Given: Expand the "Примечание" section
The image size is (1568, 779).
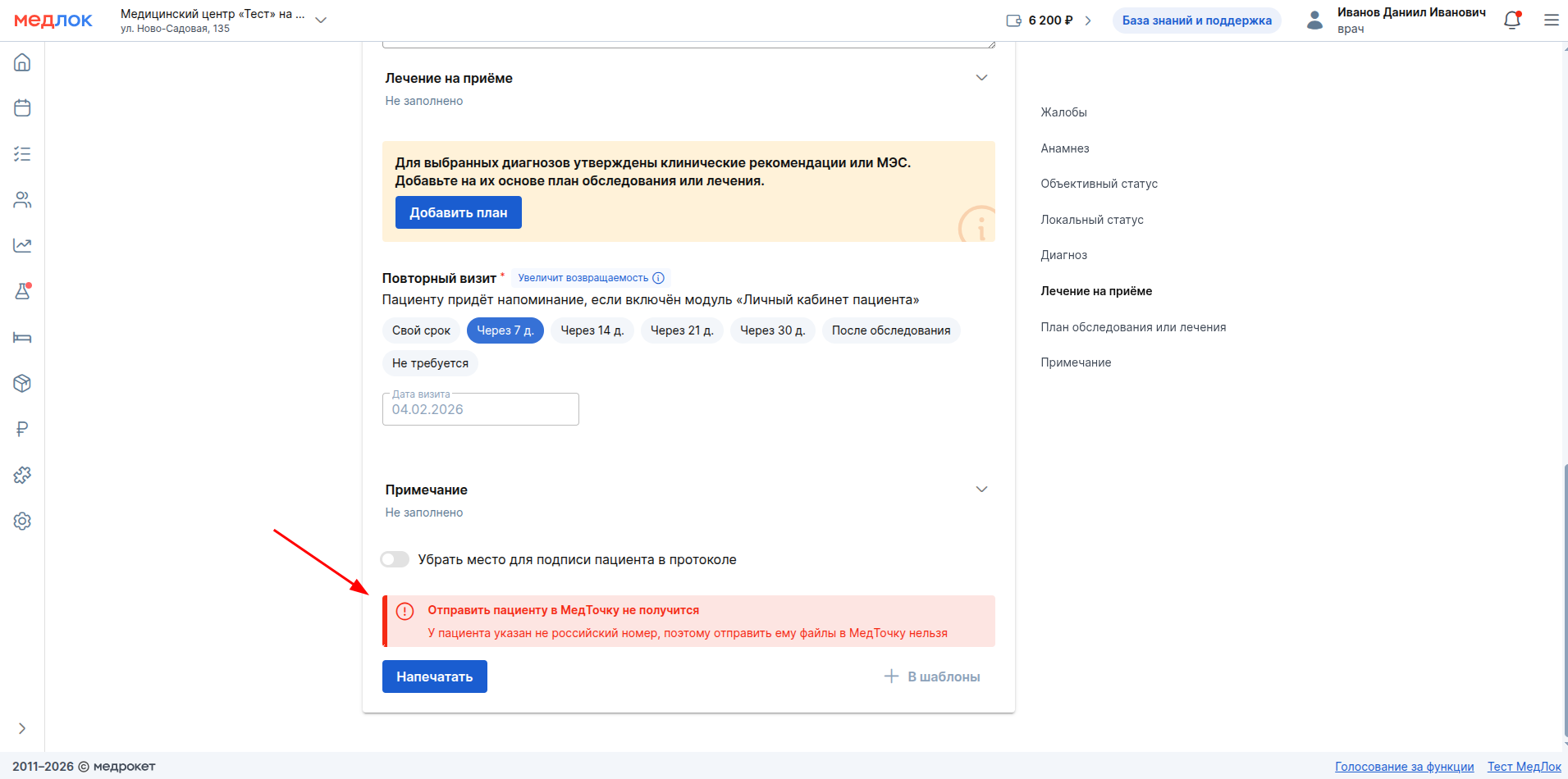Looking at the screenshot, I should click(981, 490).
